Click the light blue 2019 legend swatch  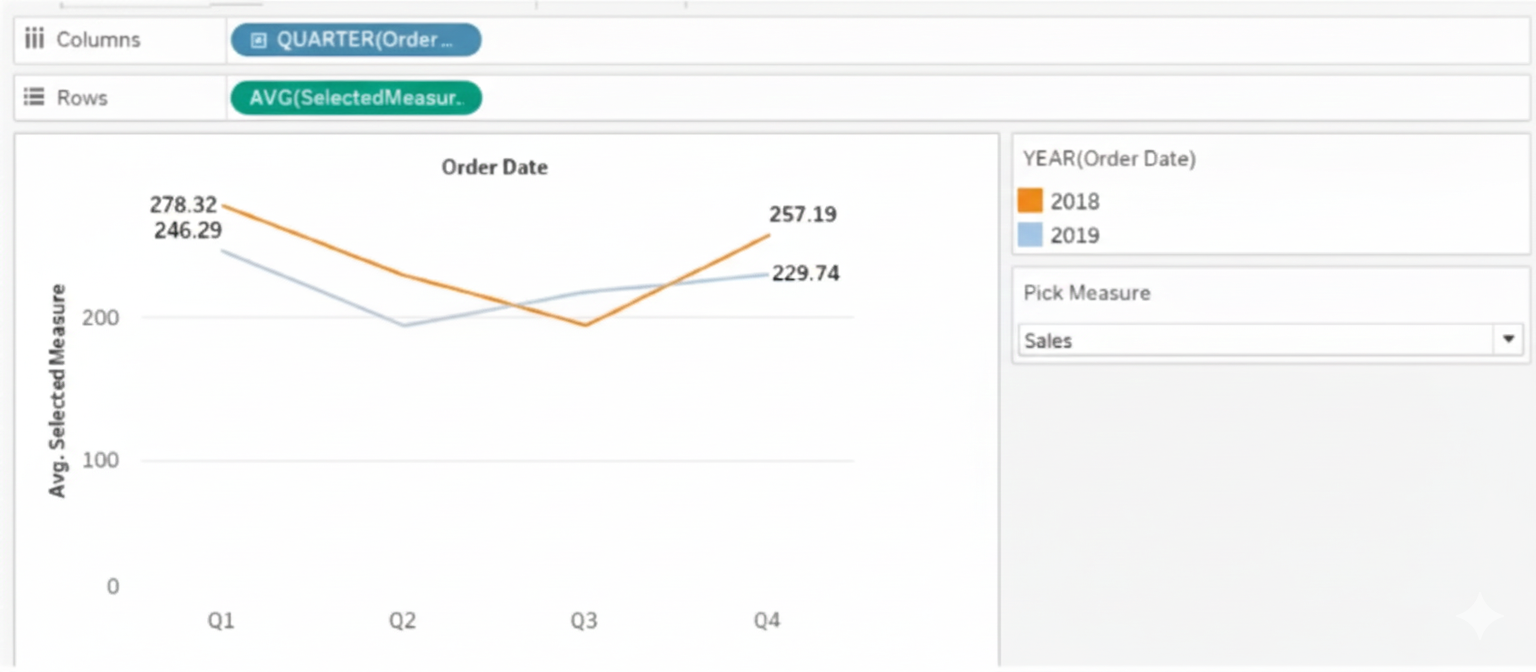[x=1030, y=236]
